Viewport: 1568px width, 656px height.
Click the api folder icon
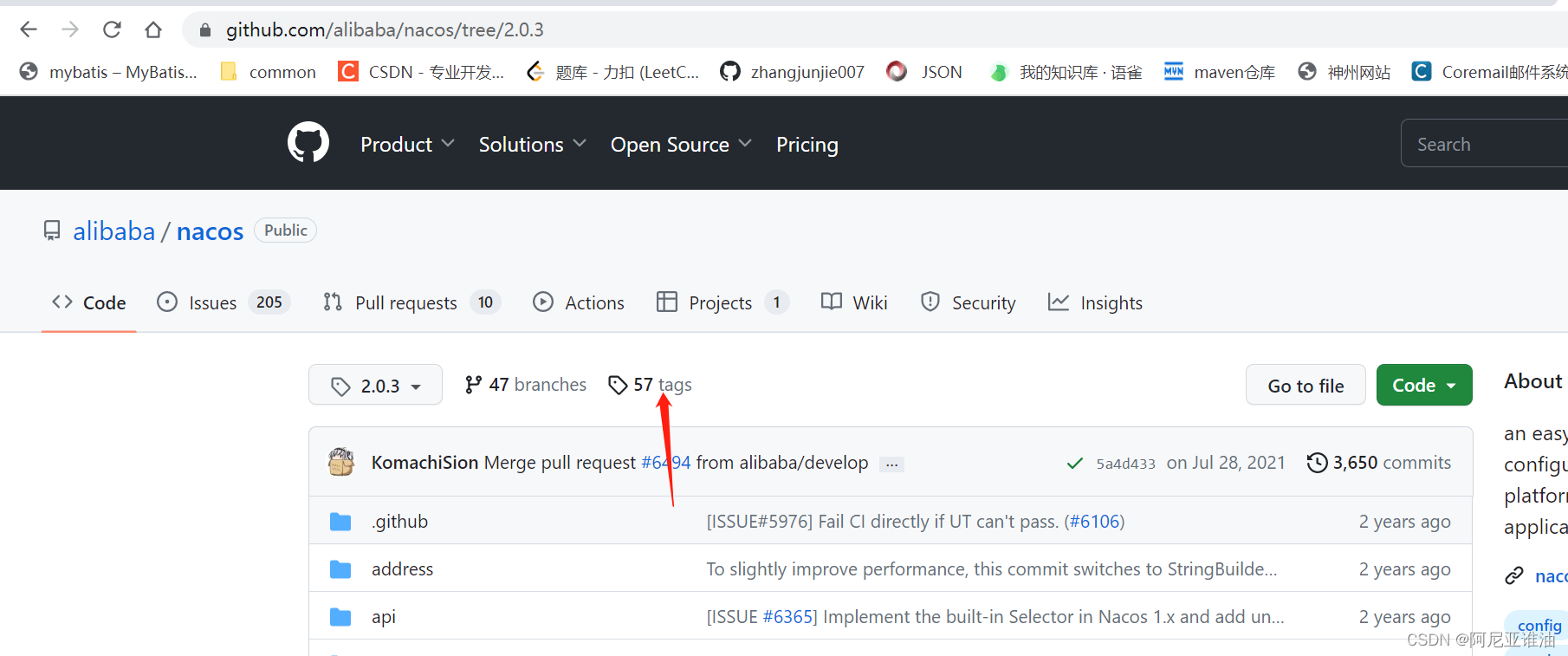[340, 616]
